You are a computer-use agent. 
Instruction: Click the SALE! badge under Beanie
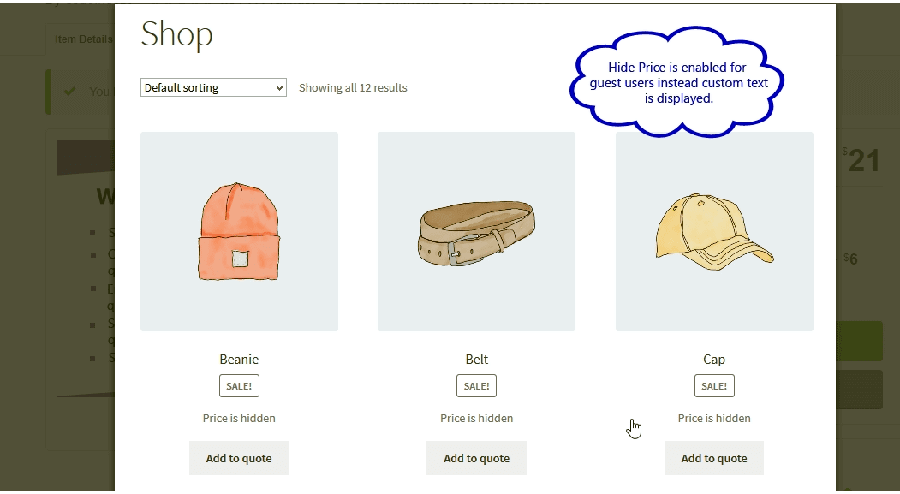[239, 386]
